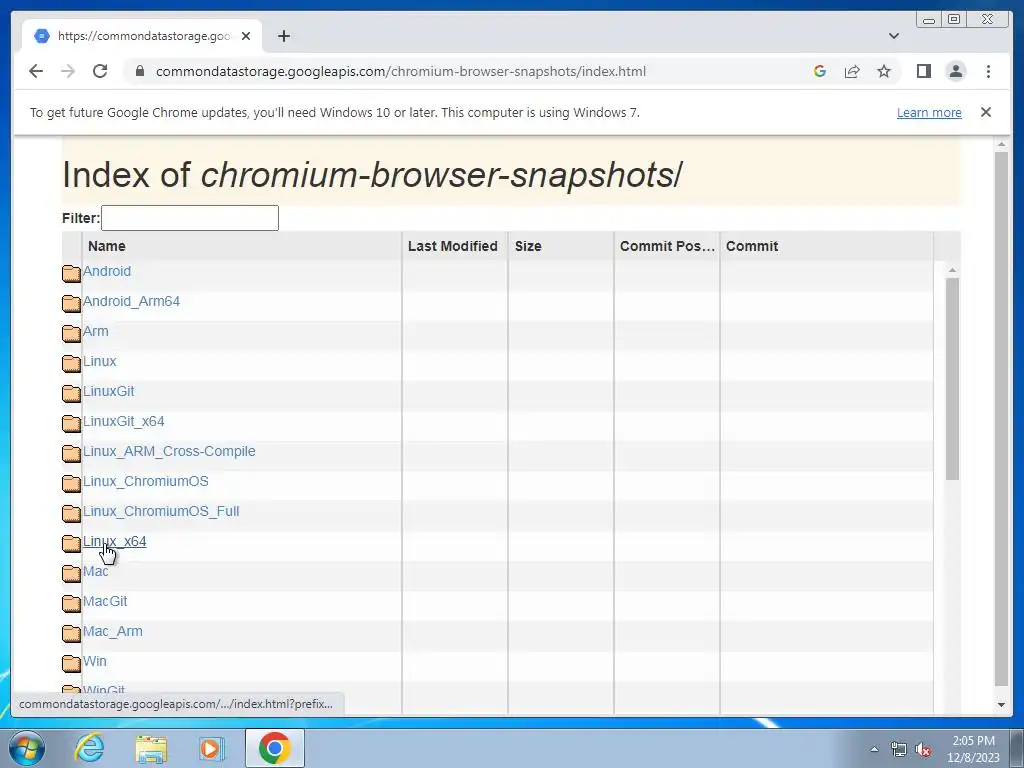
Task: Launch Internet Explorer from the taskbar
Action: pyautogui.click(x=89, y=748)
